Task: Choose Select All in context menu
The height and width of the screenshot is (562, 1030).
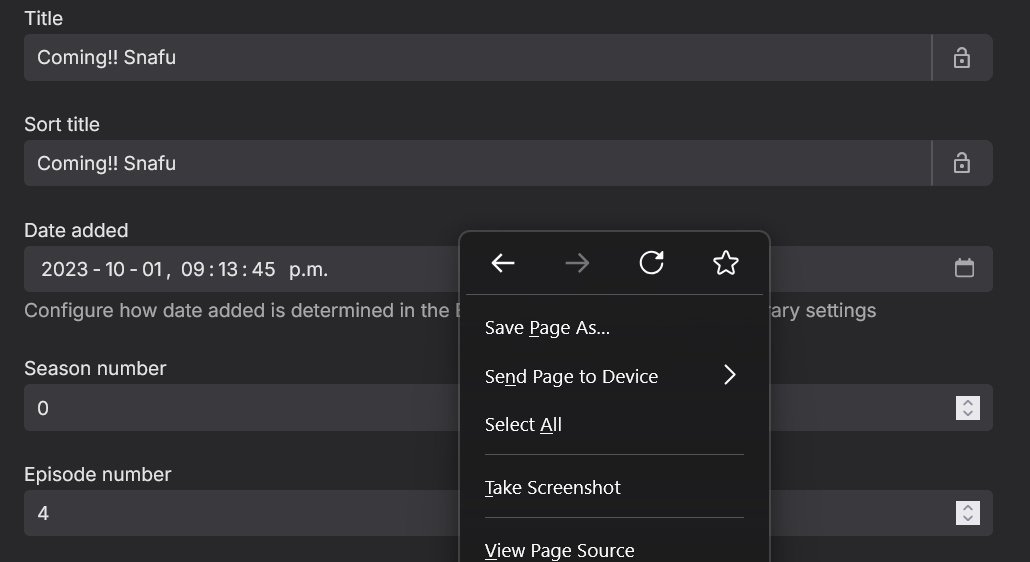Action: [523, 425]
